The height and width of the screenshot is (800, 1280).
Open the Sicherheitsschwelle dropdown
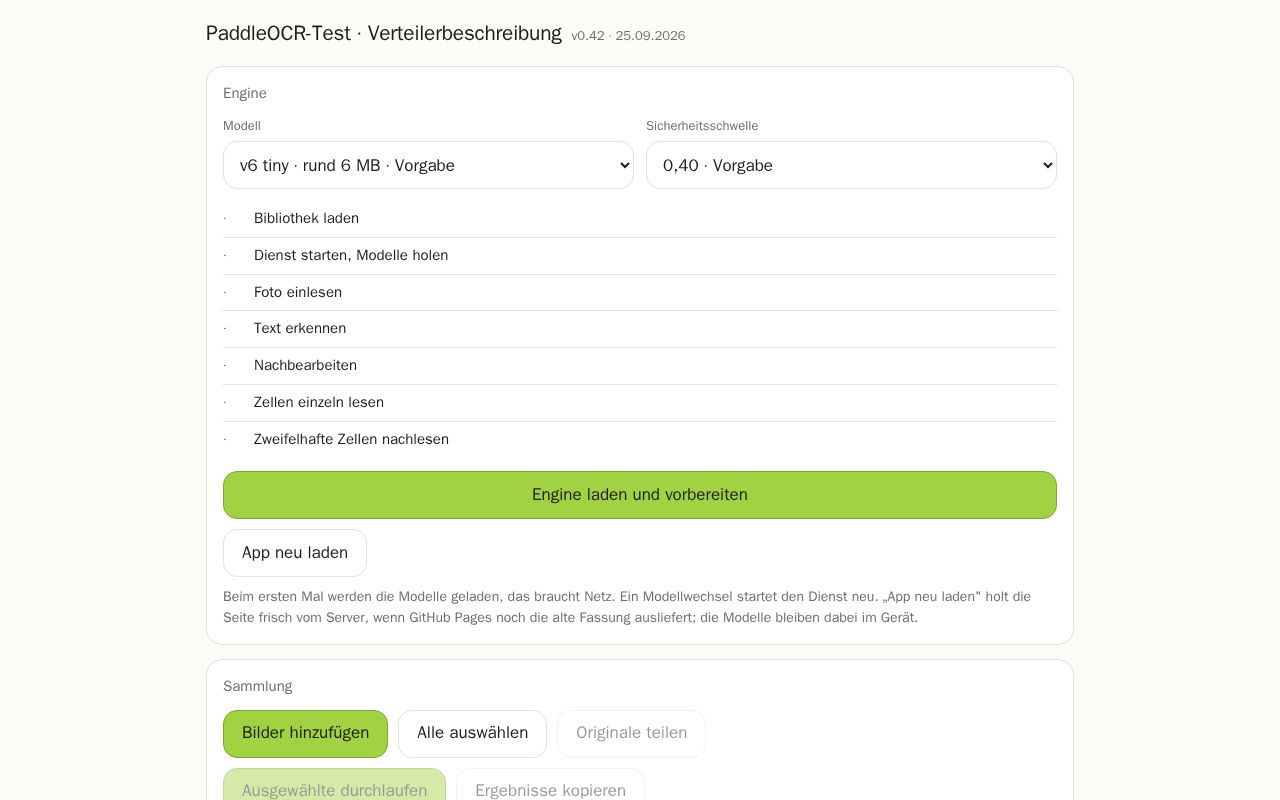point(851,165)
